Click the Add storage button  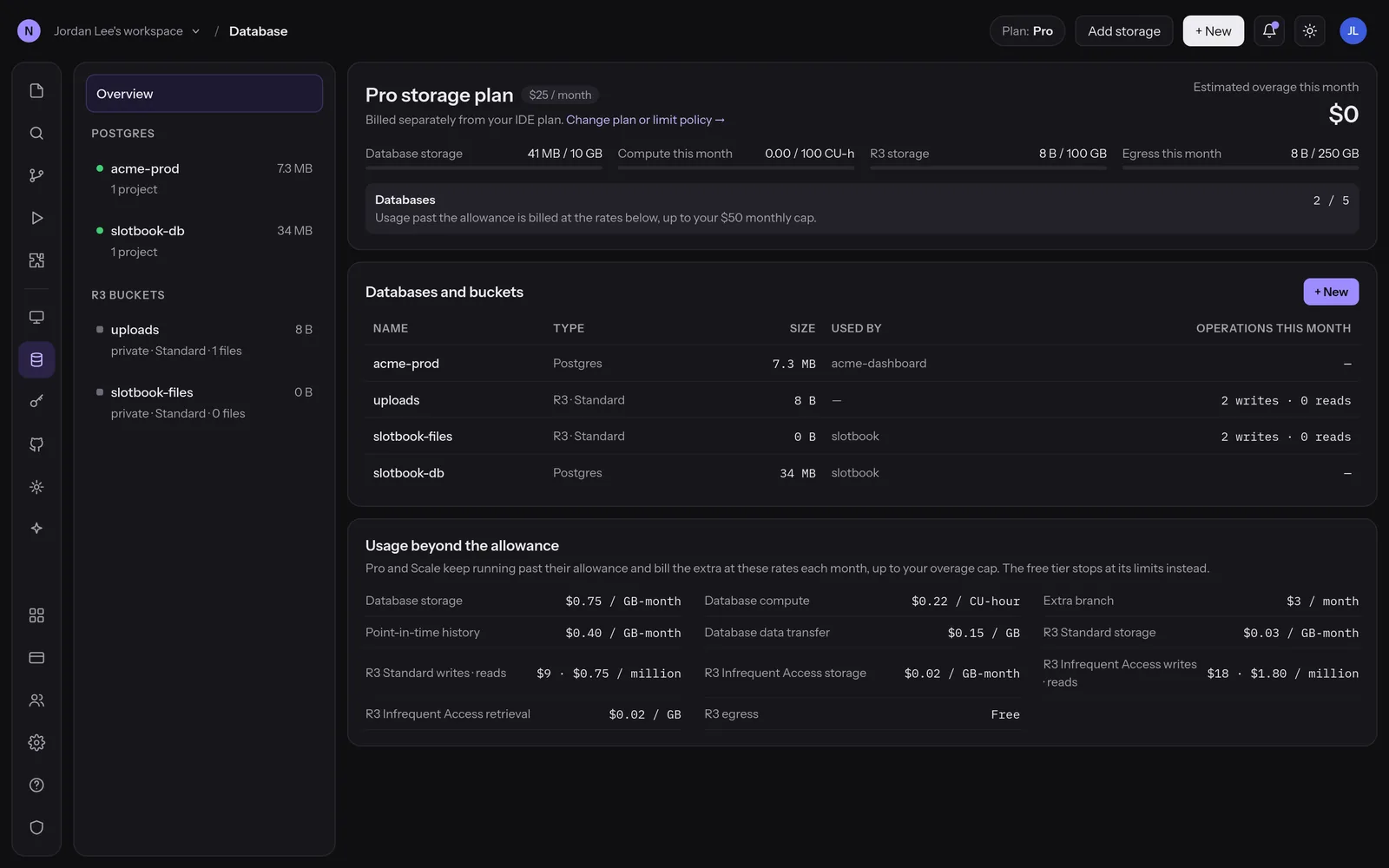(x=1124, y=31)
